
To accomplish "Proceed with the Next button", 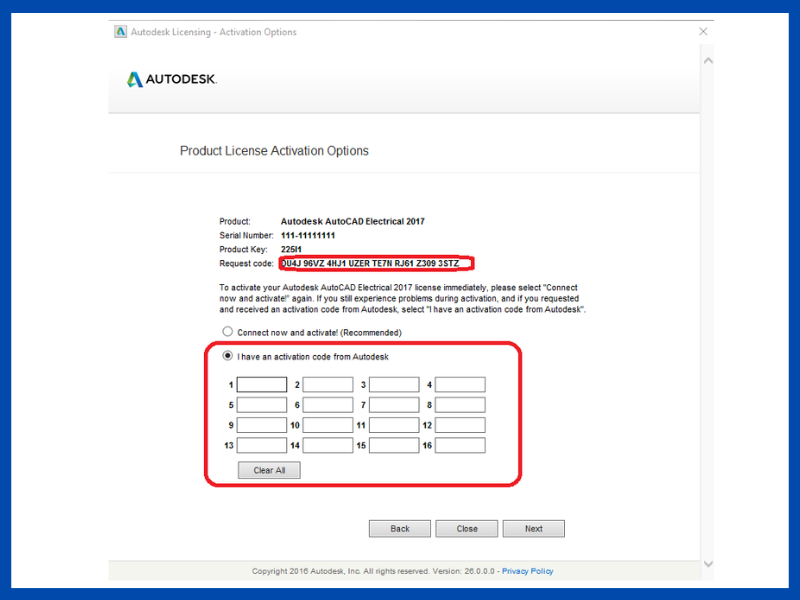I will [x=533, y=529].
